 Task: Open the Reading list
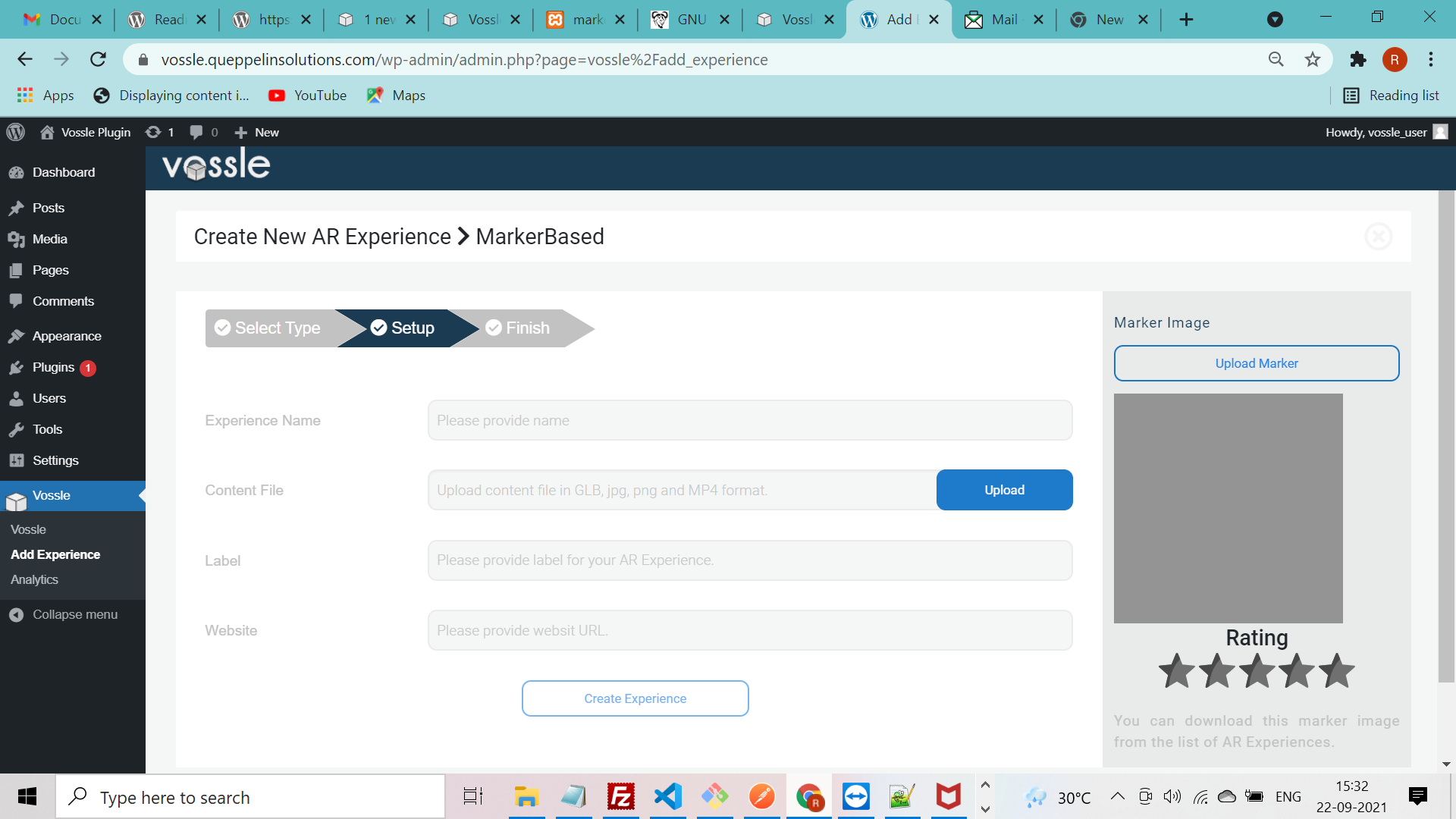(1392, 95)
